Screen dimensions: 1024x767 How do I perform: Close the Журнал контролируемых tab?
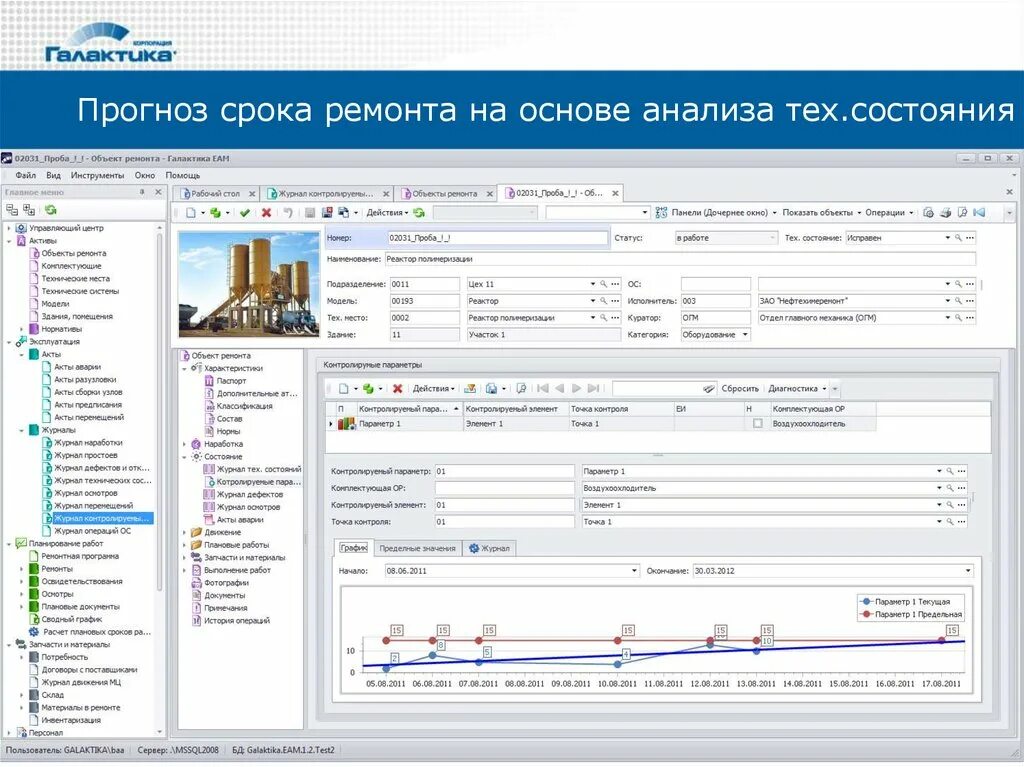(x=386, y=194)
